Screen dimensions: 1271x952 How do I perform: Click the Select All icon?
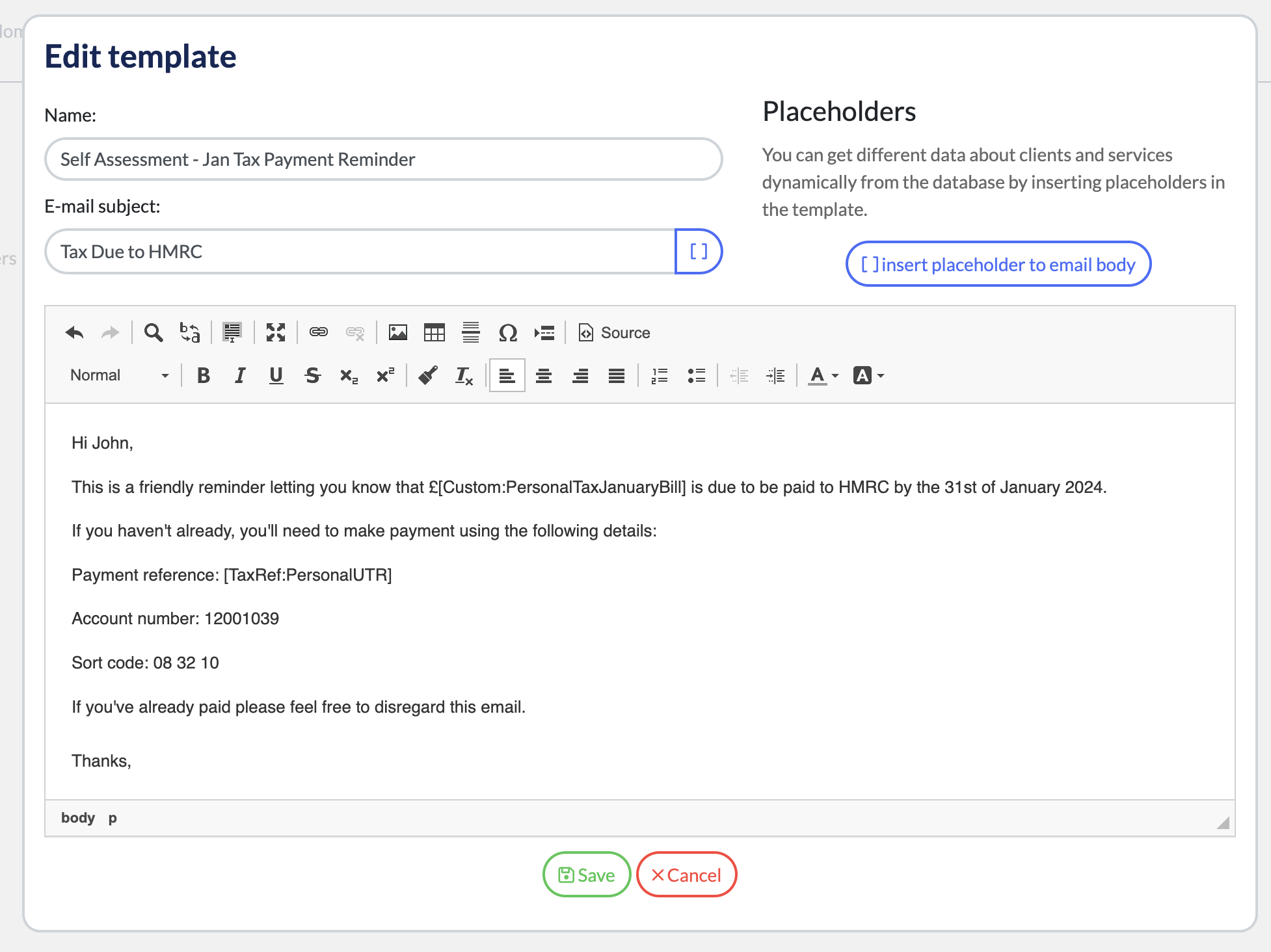pos(232,333)
